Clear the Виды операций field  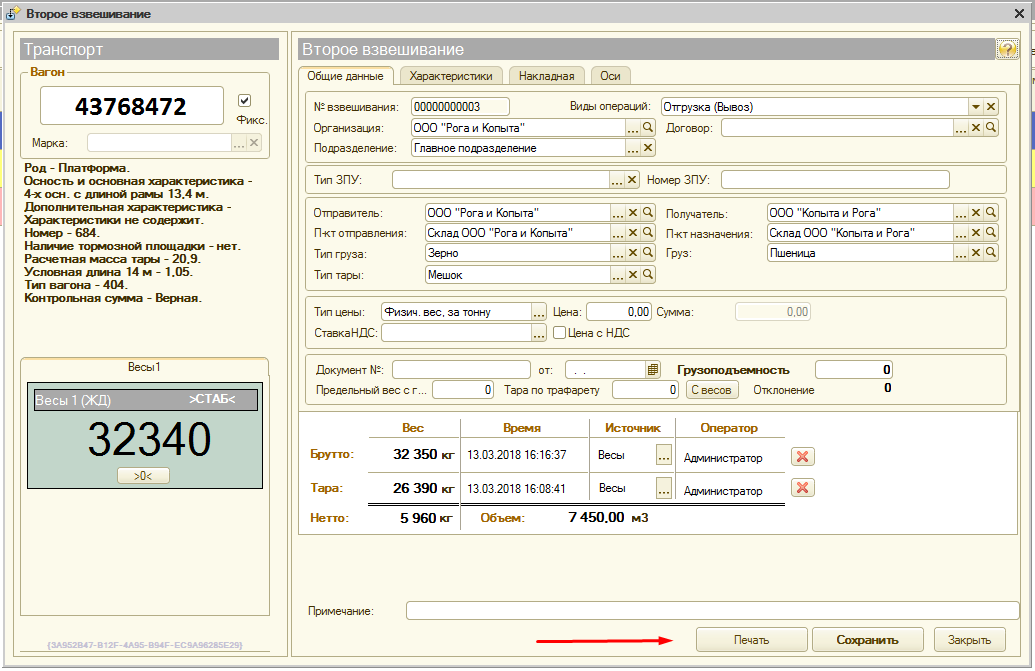coord(991,107)
